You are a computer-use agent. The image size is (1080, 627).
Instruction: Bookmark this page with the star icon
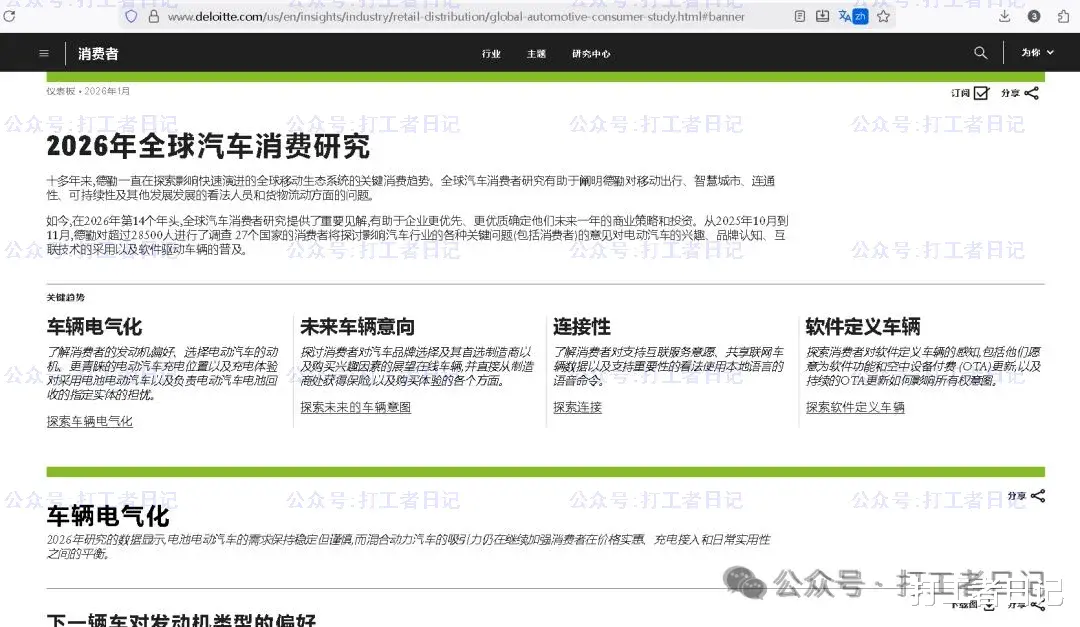[884, 16]
